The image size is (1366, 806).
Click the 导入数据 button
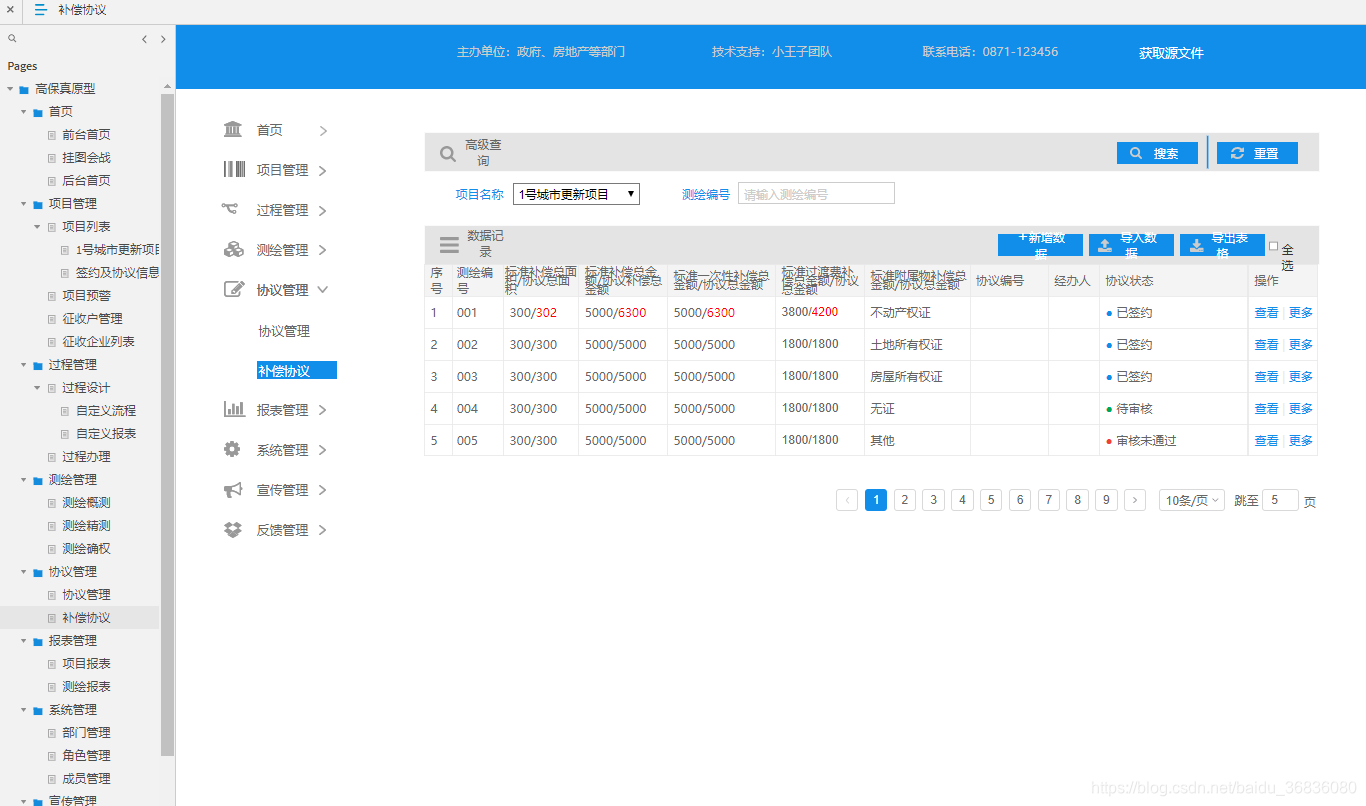(1131, 245)
